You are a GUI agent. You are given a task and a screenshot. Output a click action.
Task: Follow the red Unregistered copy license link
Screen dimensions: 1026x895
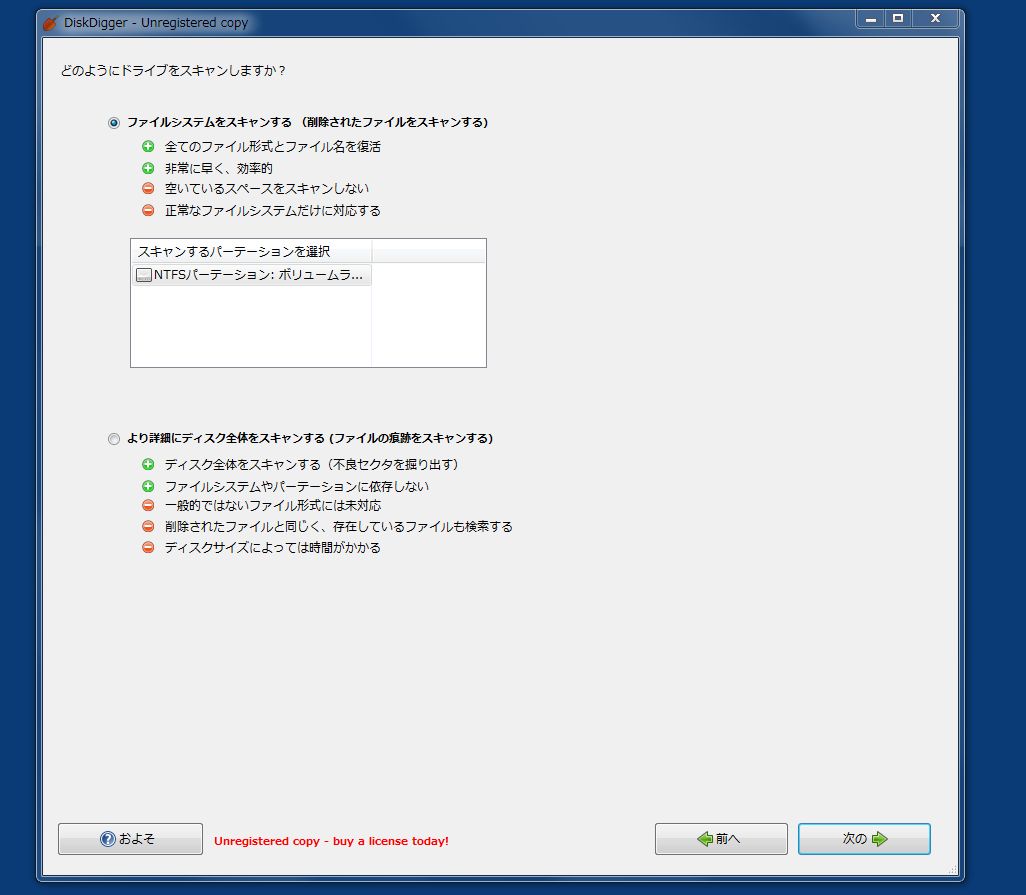[331, 841]
